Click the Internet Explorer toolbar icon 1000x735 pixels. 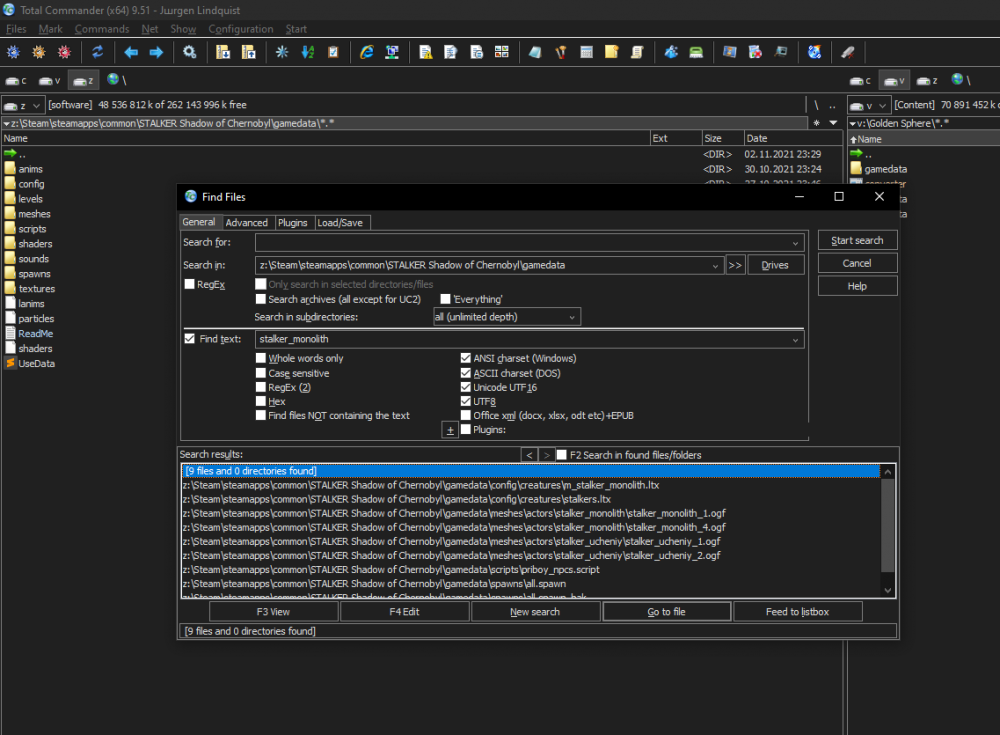[x=367, y=52]
